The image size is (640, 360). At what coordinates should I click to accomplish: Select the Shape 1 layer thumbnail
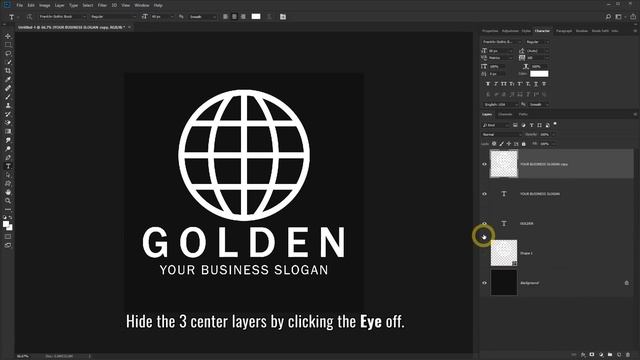[x=504, y=253]
